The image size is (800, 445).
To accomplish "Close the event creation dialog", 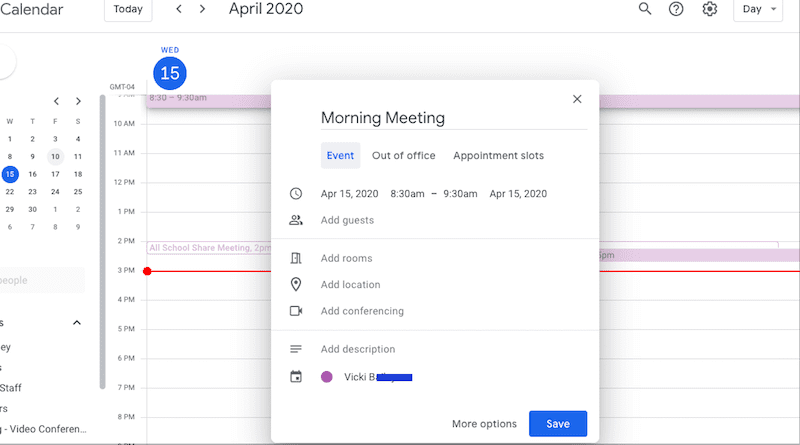I will [x=576, y=99].
